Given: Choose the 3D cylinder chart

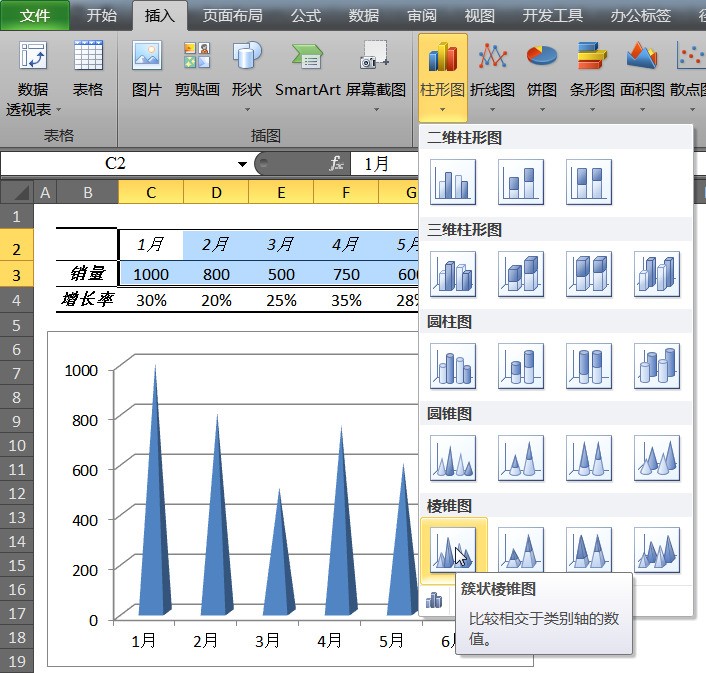Looking at the screenshot, I should [657, 366].
